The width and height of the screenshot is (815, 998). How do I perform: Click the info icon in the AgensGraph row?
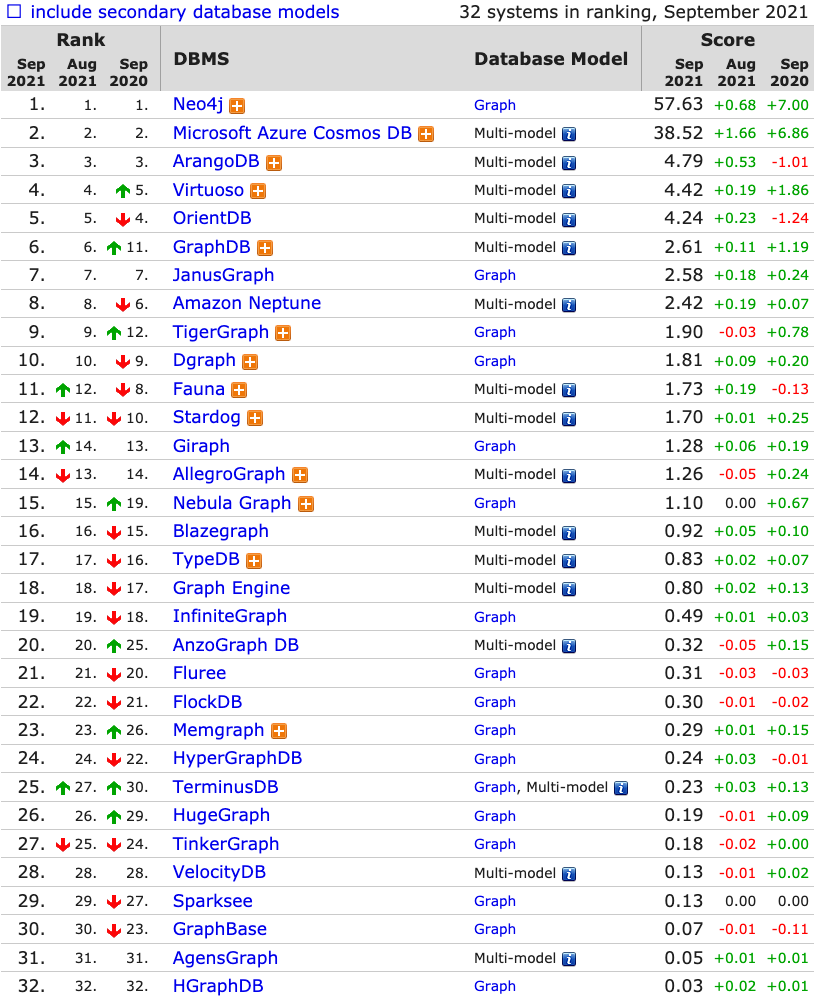click(x=569, y=959)
